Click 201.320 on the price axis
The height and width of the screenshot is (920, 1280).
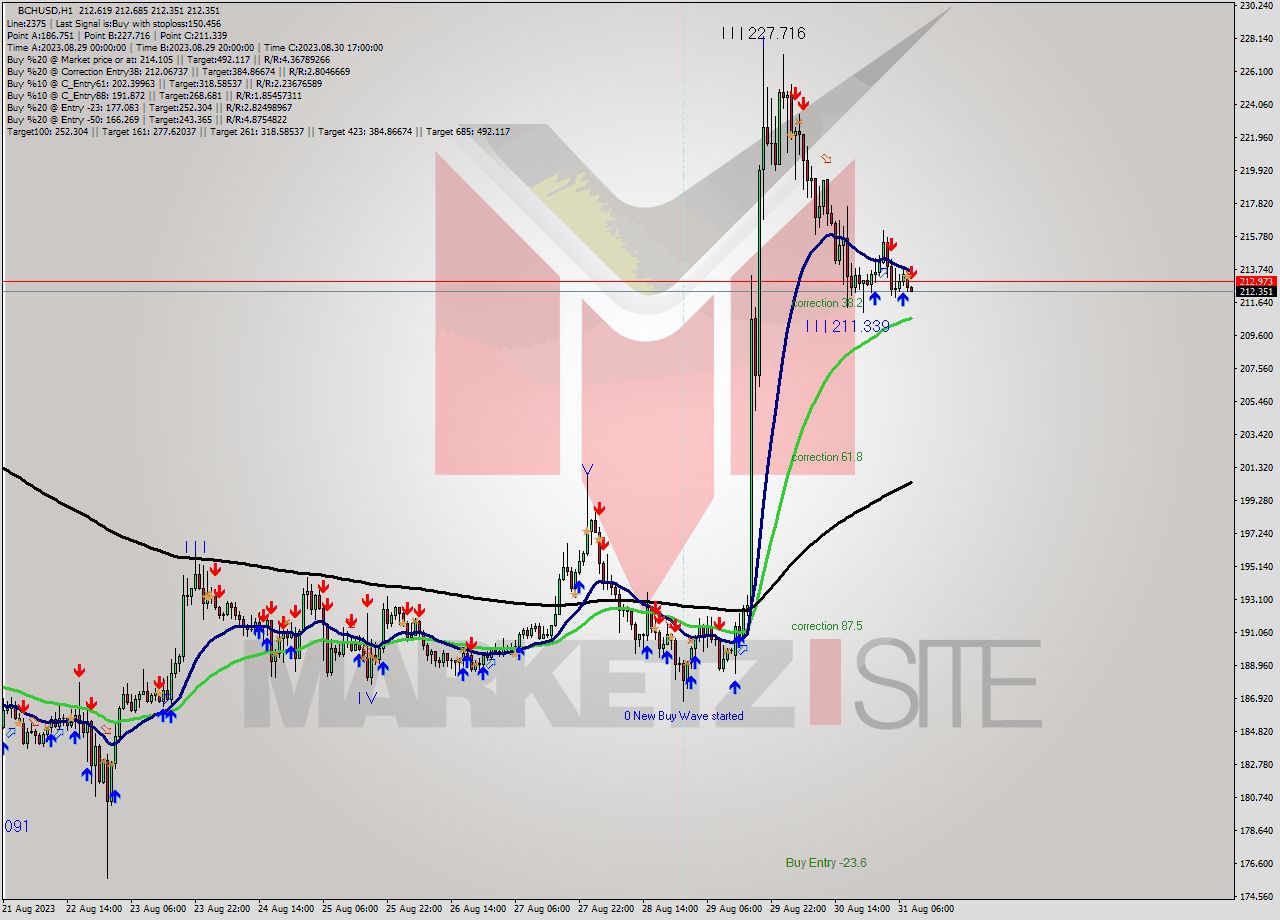point(1255,467)
